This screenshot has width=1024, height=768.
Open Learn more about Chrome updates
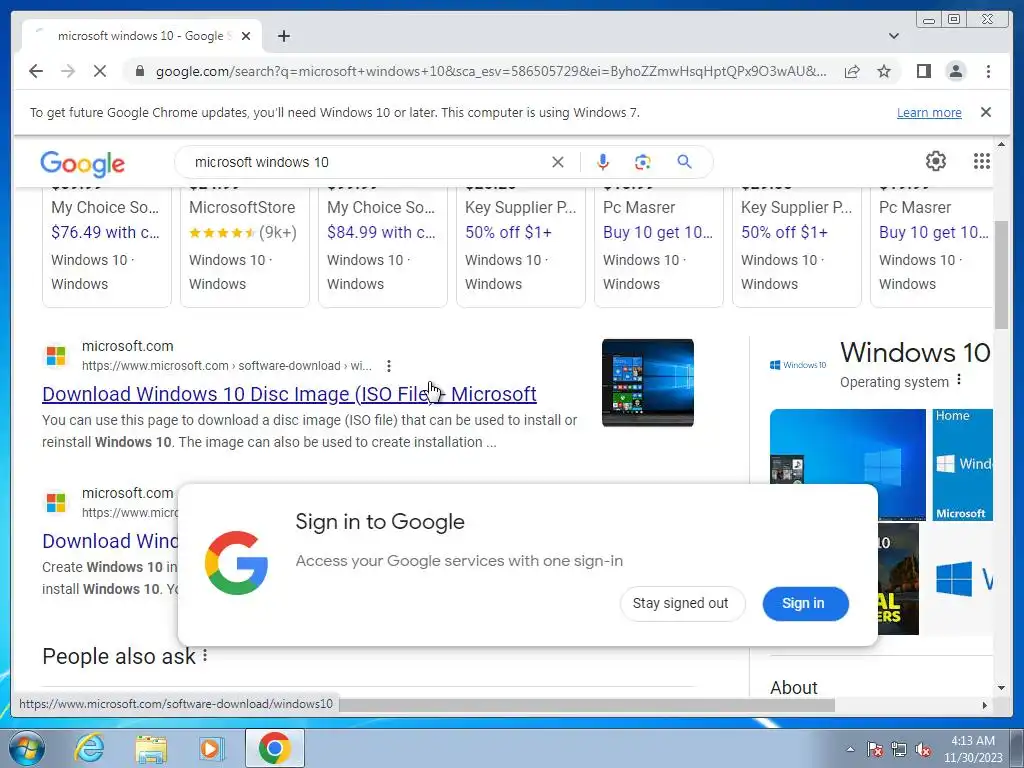coord(929,112)
